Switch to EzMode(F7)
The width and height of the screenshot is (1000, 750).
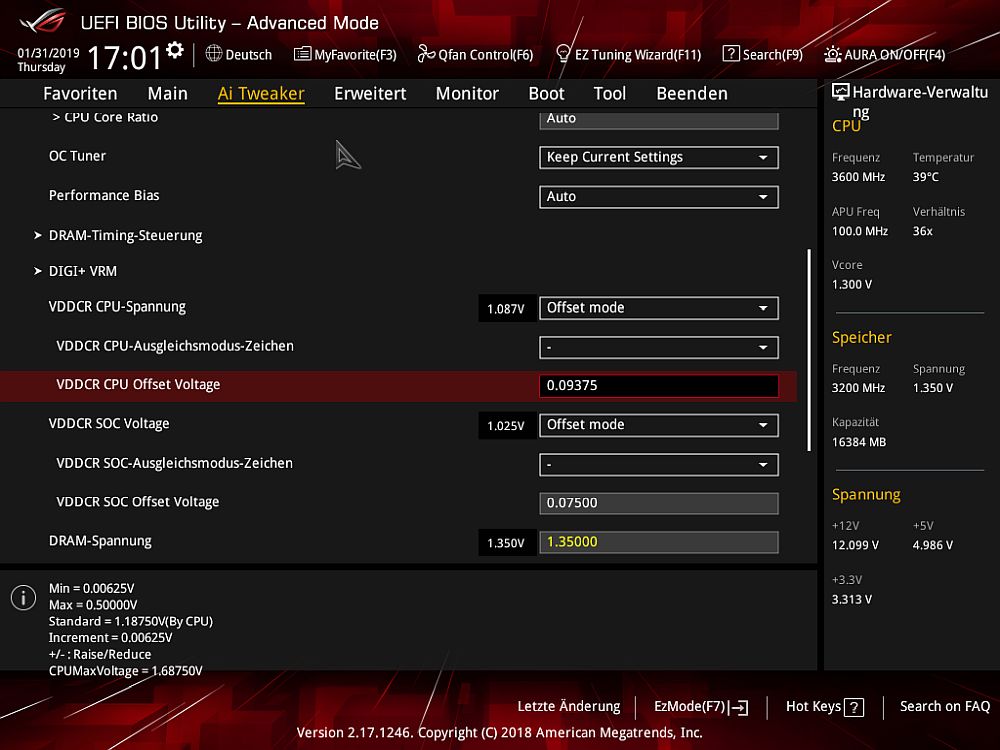tap(701, 707)
